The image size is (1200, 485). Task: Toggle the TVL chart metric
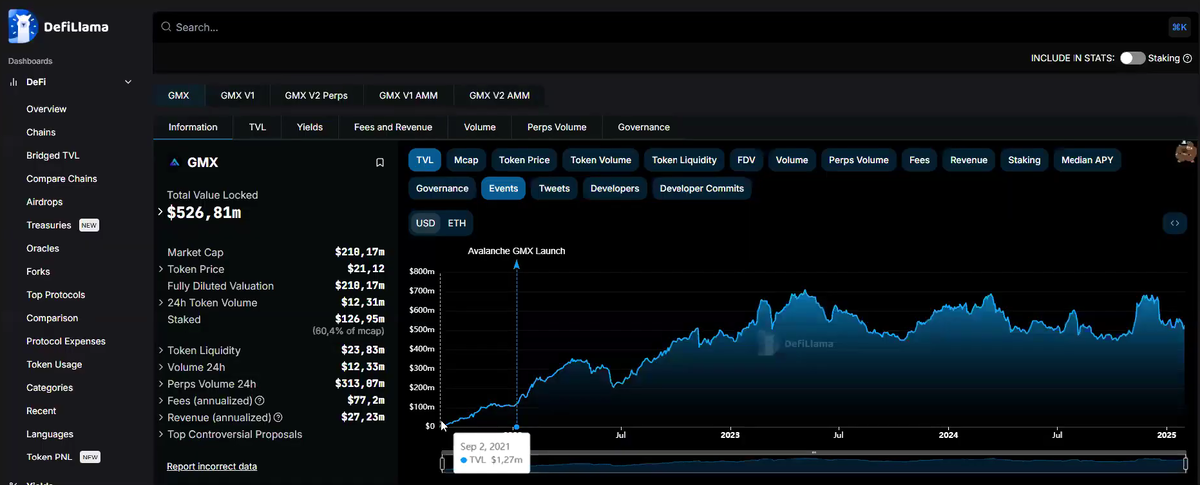point(425,160)
